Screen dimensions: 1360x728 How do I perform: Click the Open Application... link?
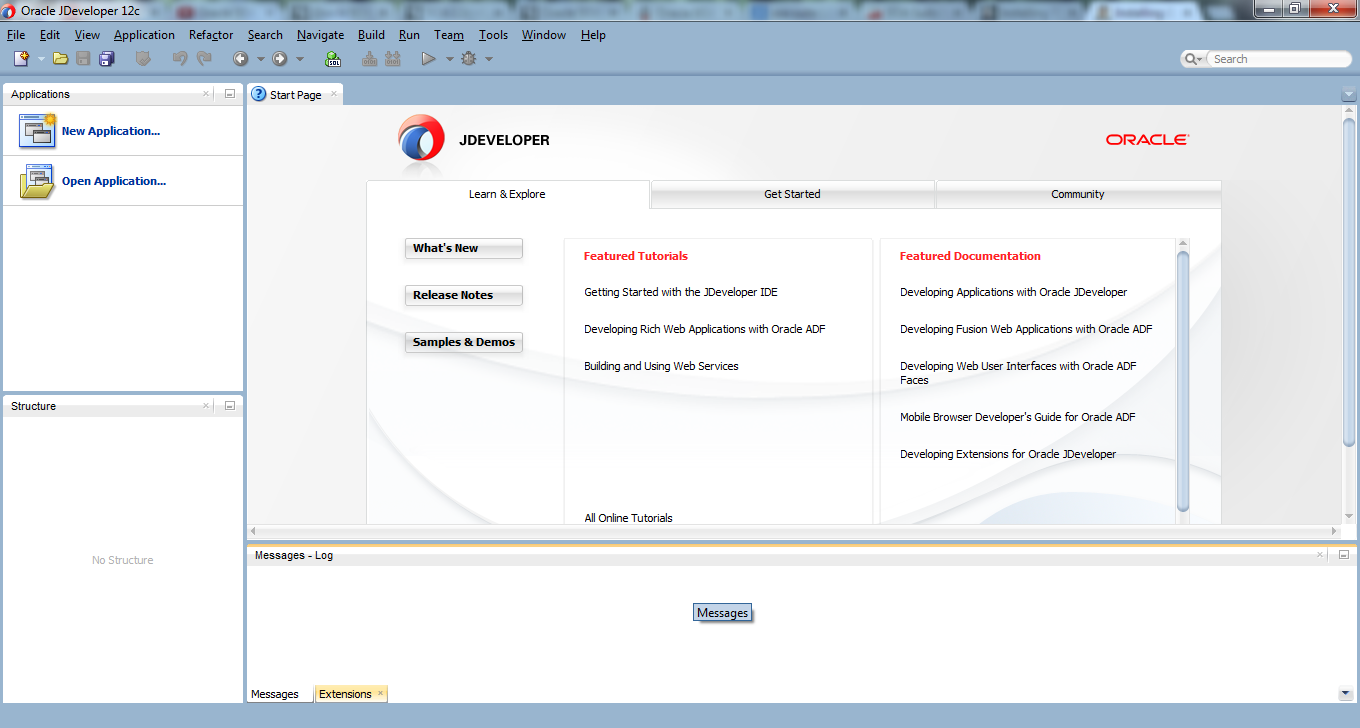[114, 181]
